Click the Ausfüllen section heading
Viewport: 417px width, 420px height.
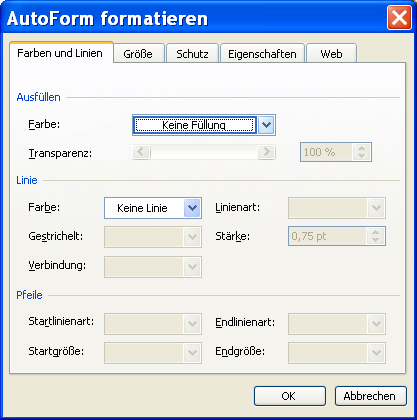[39, 97]
